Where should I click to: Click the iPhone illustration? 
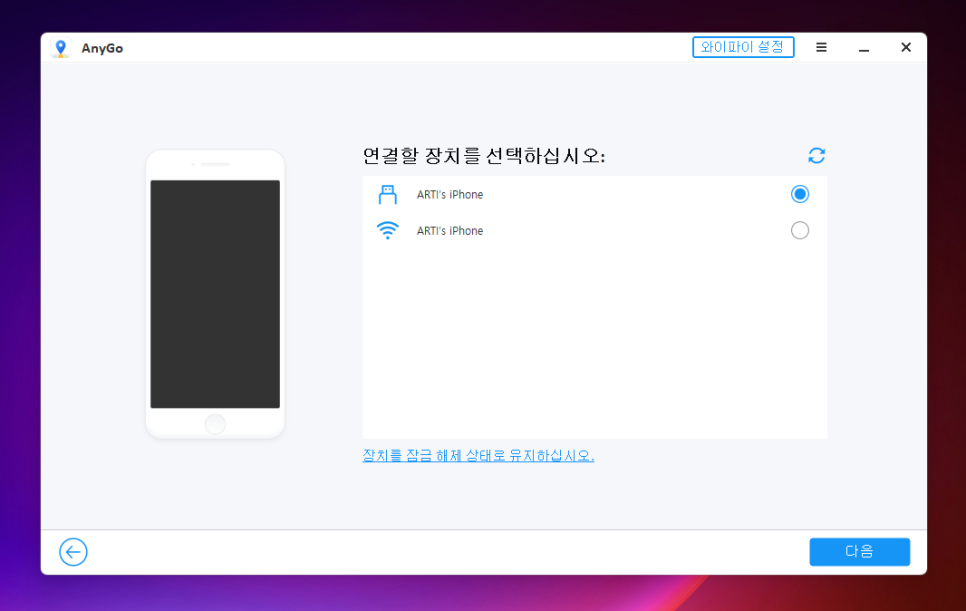point(215,294)
